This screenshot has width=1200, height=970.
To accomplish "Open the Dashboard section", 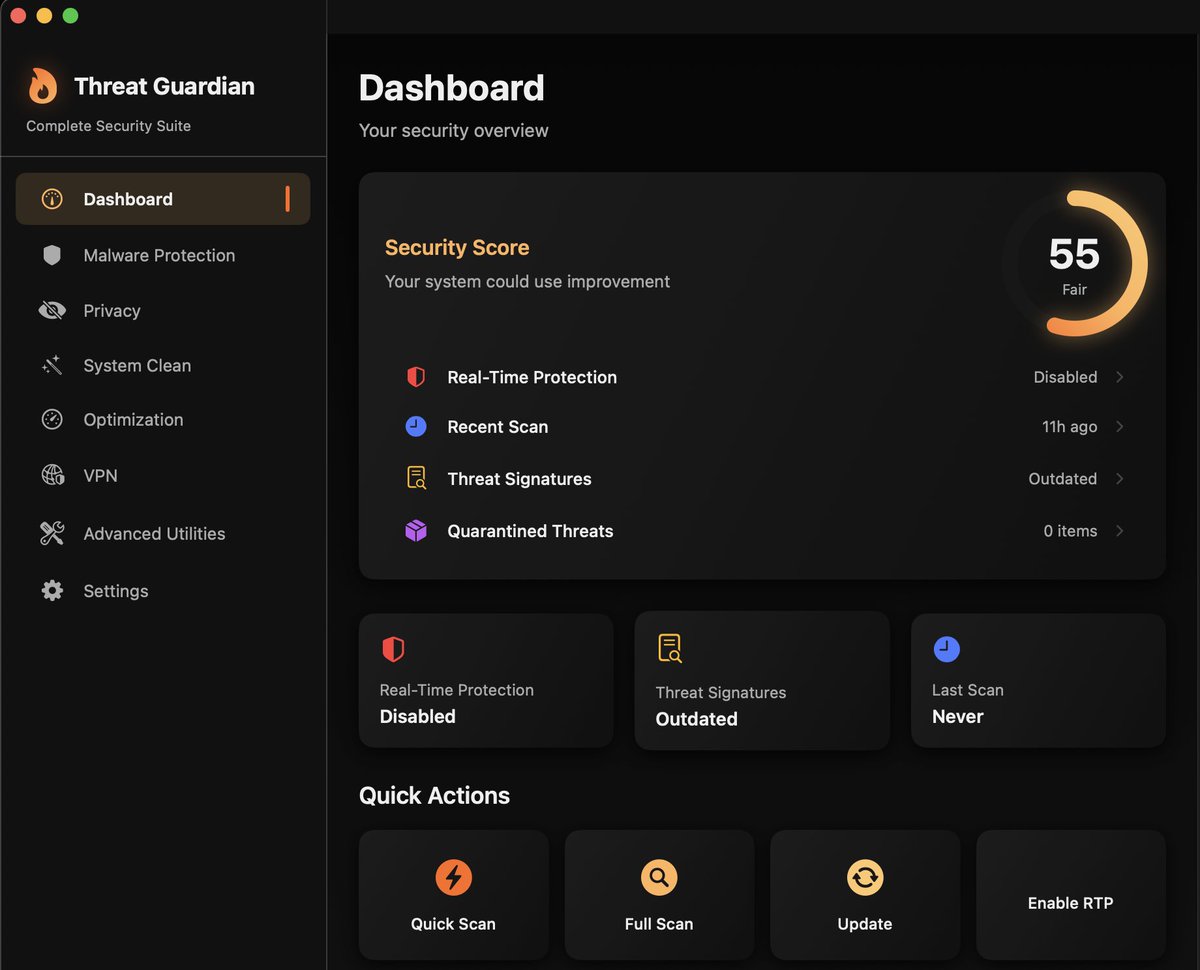I will (x=163, y=199).
